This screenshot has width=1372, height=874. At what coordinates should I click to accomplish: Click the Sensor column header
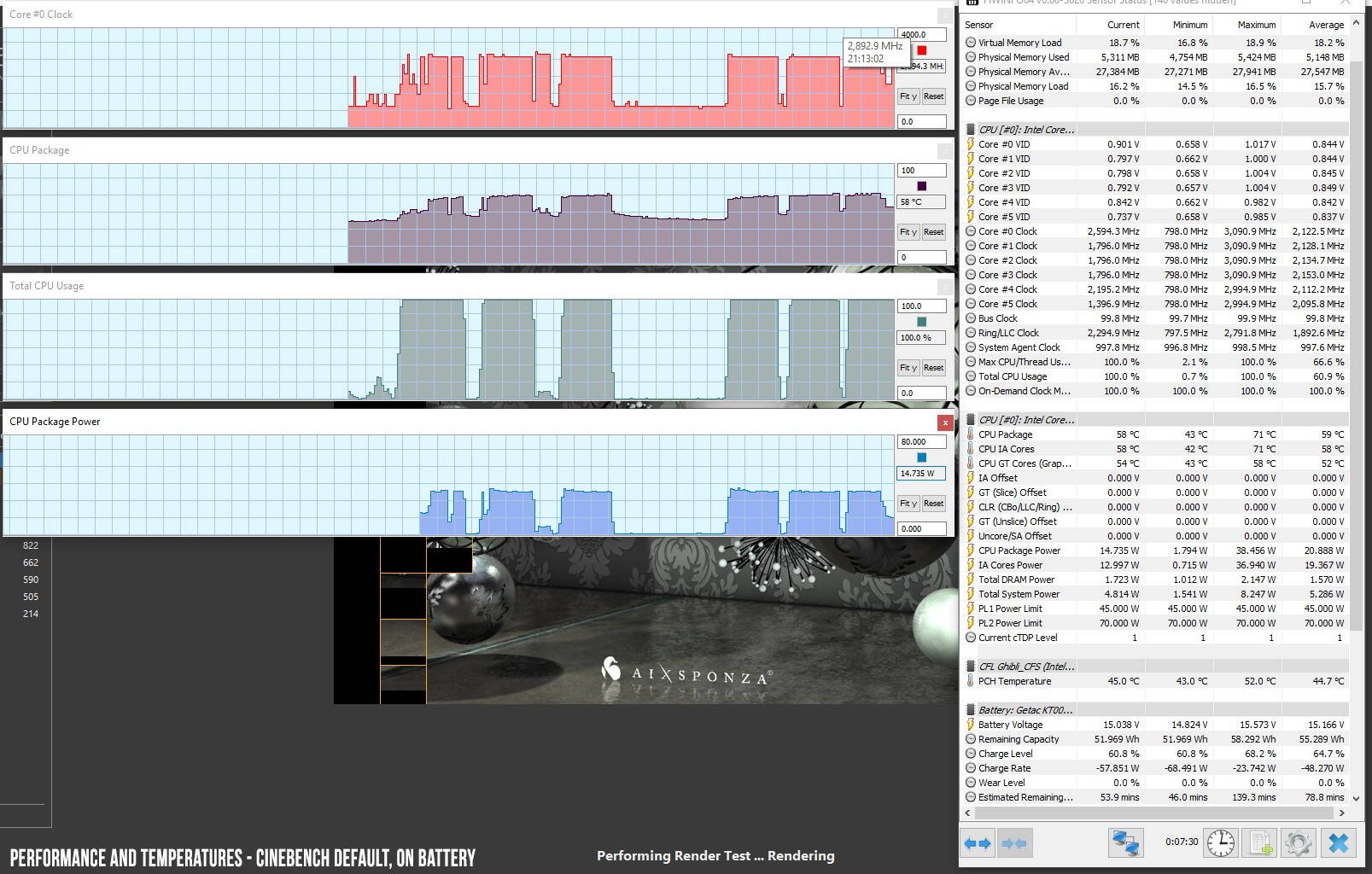1019,25
